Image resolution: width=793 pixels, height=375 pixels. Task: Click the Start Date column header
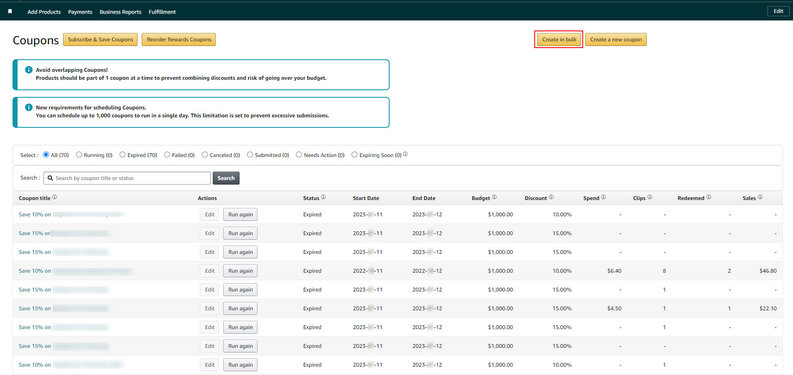366,198
